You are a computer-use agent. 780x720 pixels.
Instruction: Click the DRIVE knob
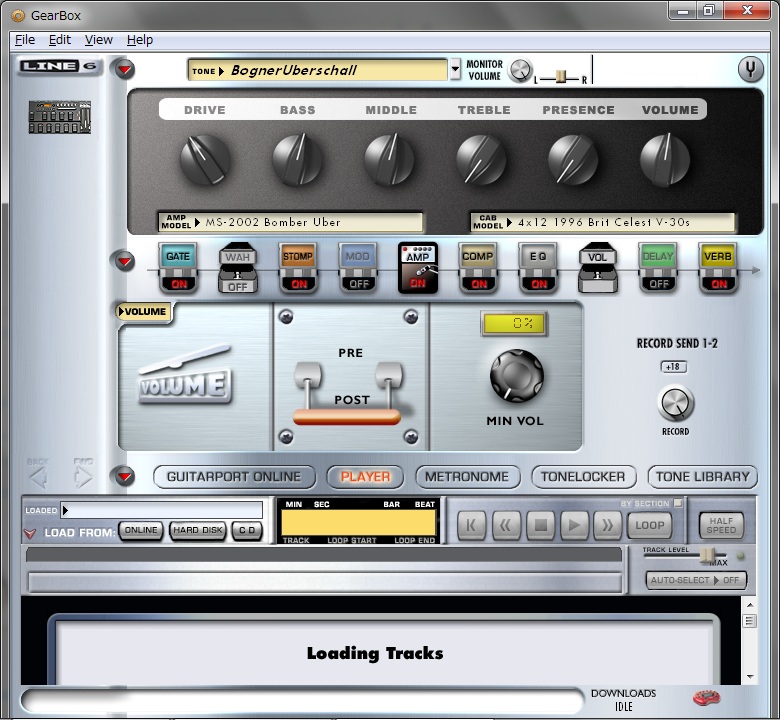(x=204, y=159)
